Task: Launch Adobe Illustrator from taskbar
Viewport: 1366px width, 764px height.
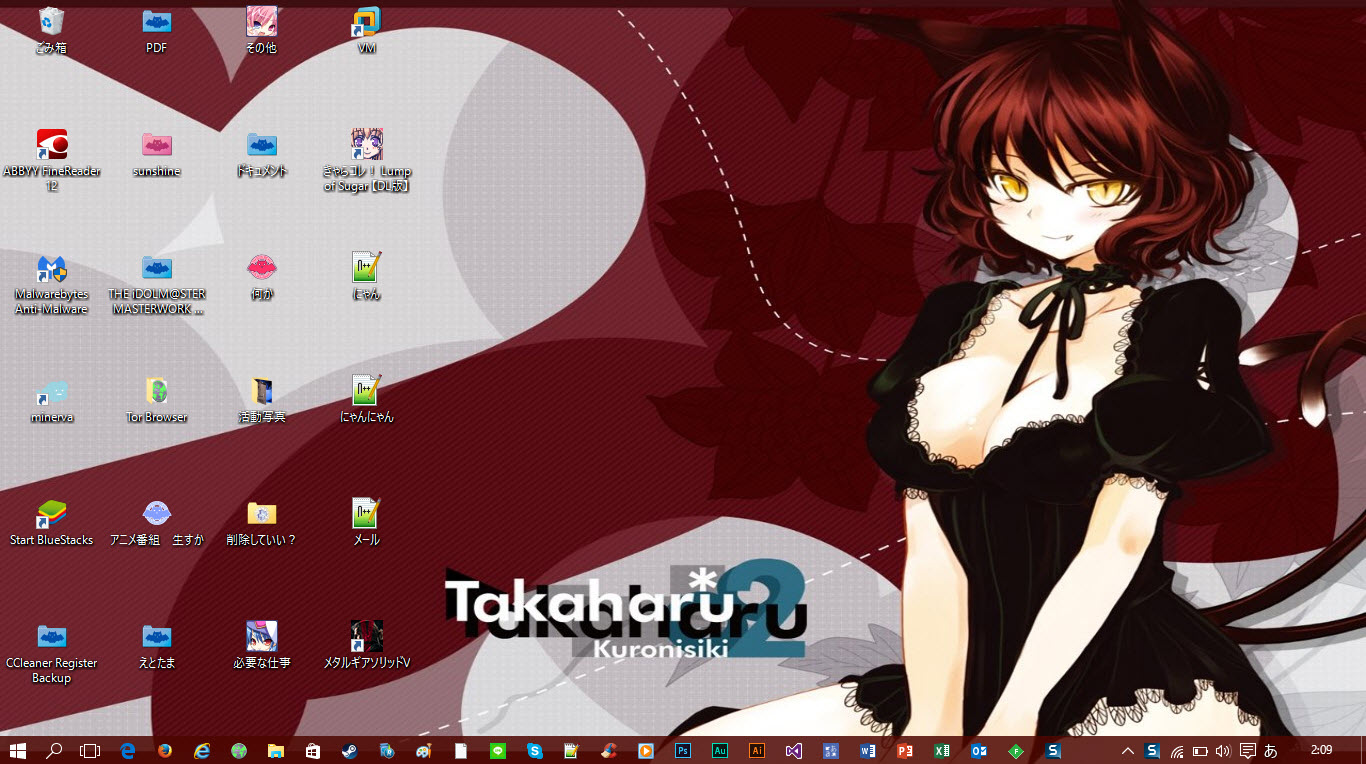Action: (757, 750)
